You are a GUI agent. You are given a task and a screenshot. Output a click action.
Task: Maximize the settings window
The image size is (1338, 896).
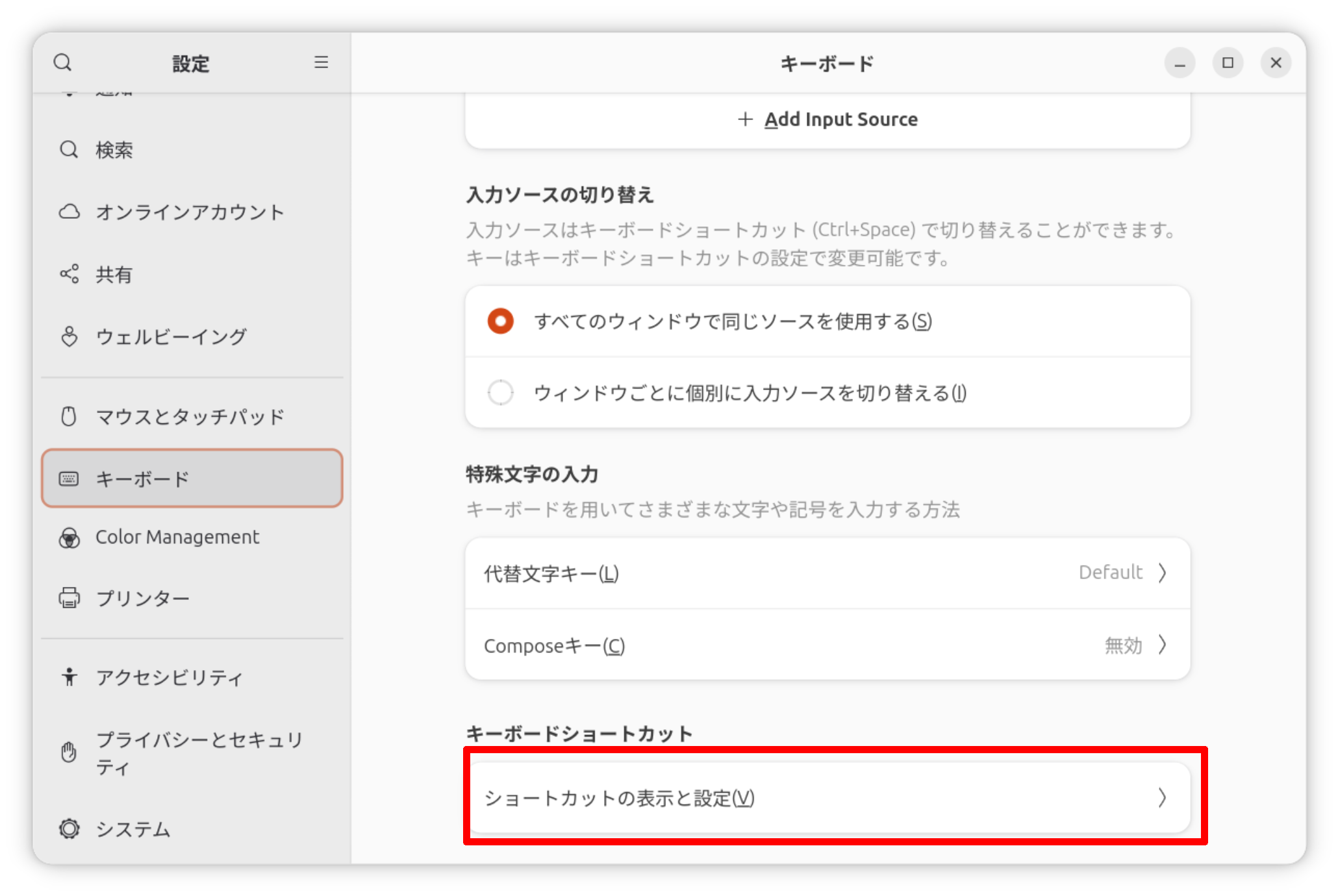coord(1228,62)
